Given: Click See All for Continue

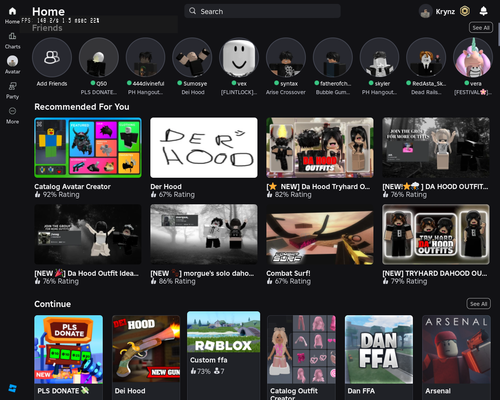Looking at the screenshot, I should (478, 304).
